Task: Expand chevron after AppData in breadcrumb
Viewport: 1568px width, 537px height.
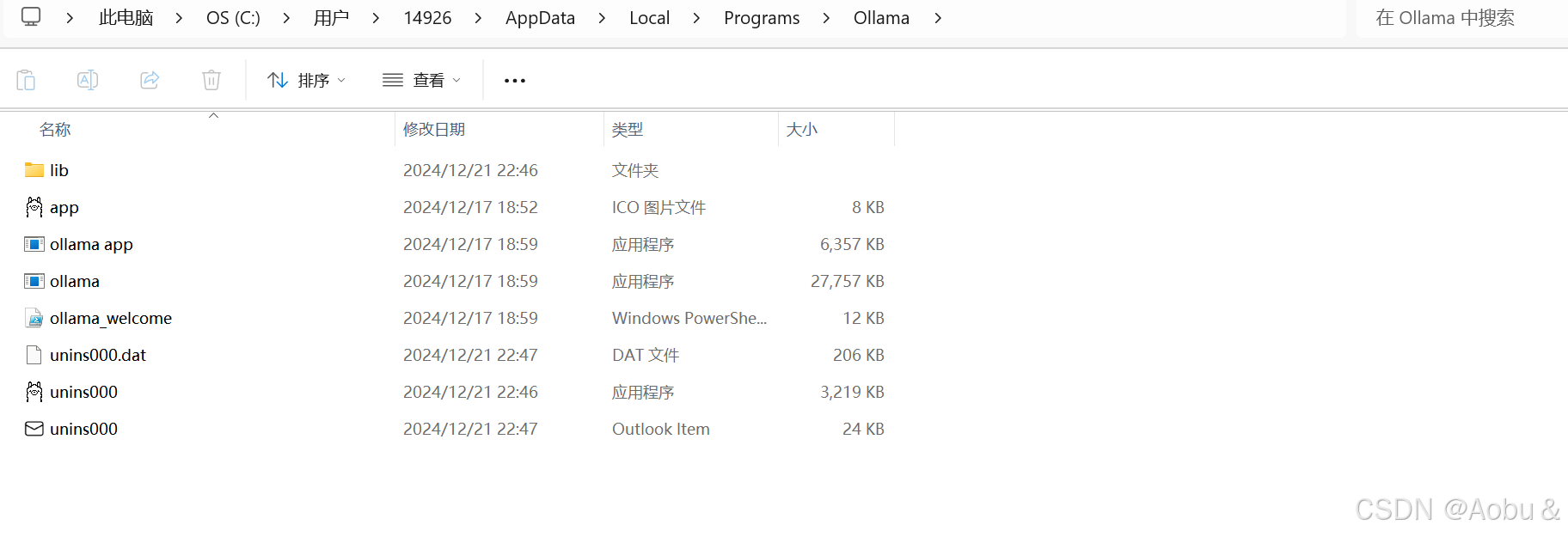Action: [x=602, y=18]
